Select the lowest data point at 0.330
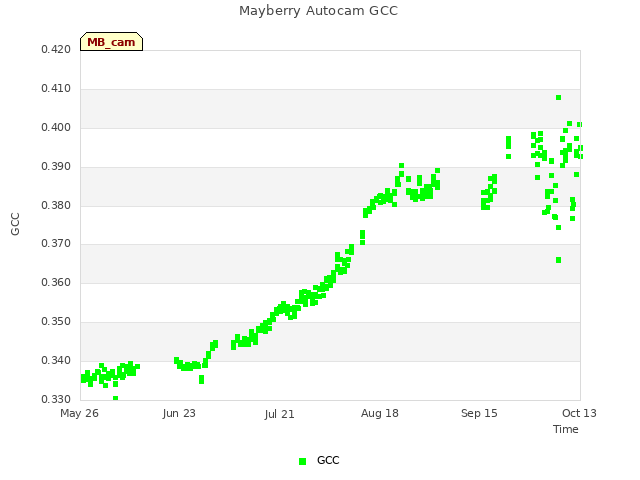640x480 pixels. tap(116, 398)
